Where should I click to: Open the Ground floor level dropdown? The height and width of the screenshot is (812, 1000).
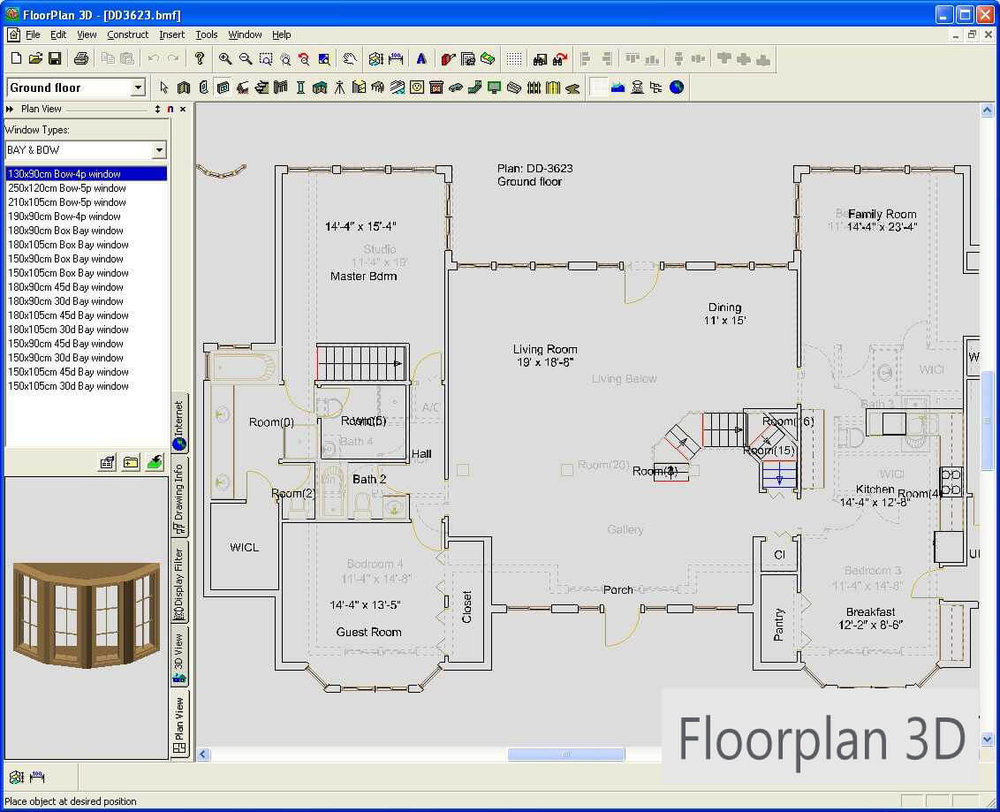tap(138, 88)
